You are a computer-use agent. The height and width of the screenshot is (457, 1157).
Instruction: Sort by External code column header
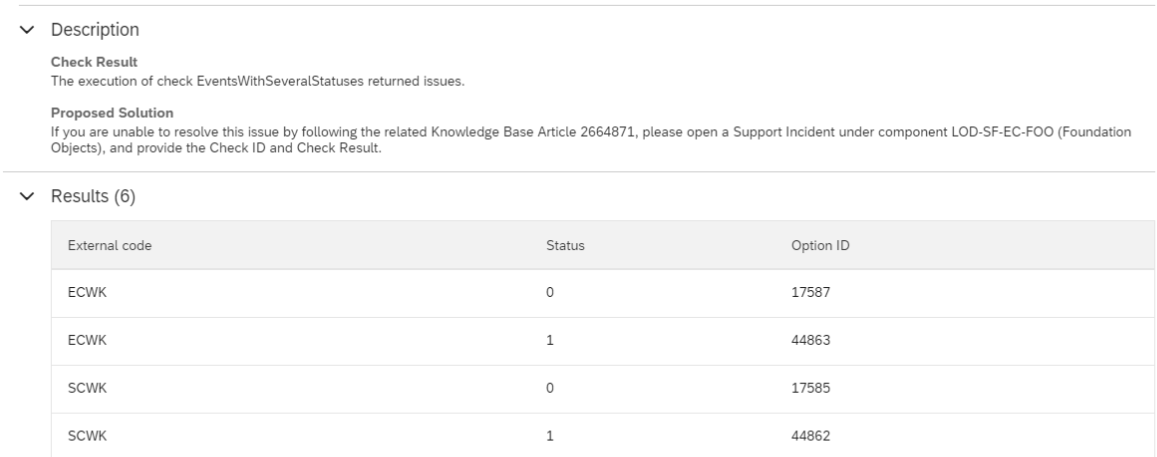[x=110, y=245]
